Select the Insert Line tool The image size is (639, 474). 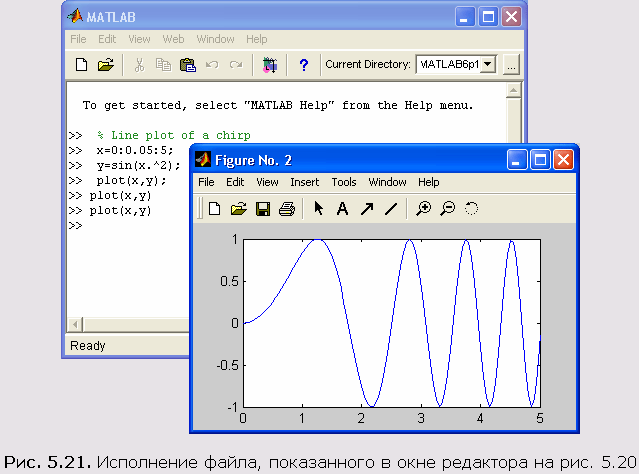coord(391,209)
